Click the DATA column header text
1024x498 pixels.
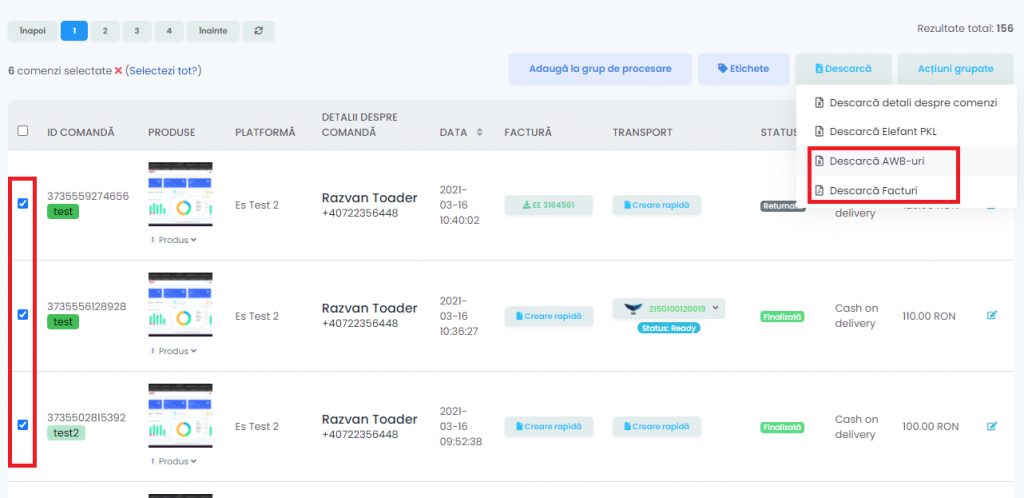(453, 132)
